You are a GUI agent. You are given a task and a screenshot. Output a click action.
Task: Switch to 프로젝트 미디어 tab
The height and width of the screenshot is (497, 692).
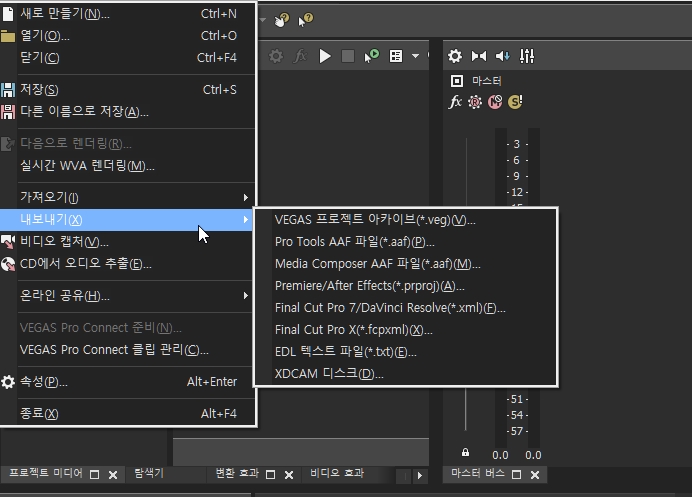[x=45, y=473]
